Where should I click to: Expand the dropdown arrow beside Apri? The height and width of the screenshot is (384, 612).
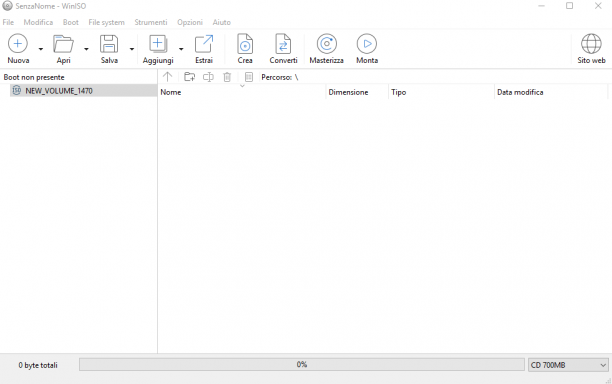86,49
